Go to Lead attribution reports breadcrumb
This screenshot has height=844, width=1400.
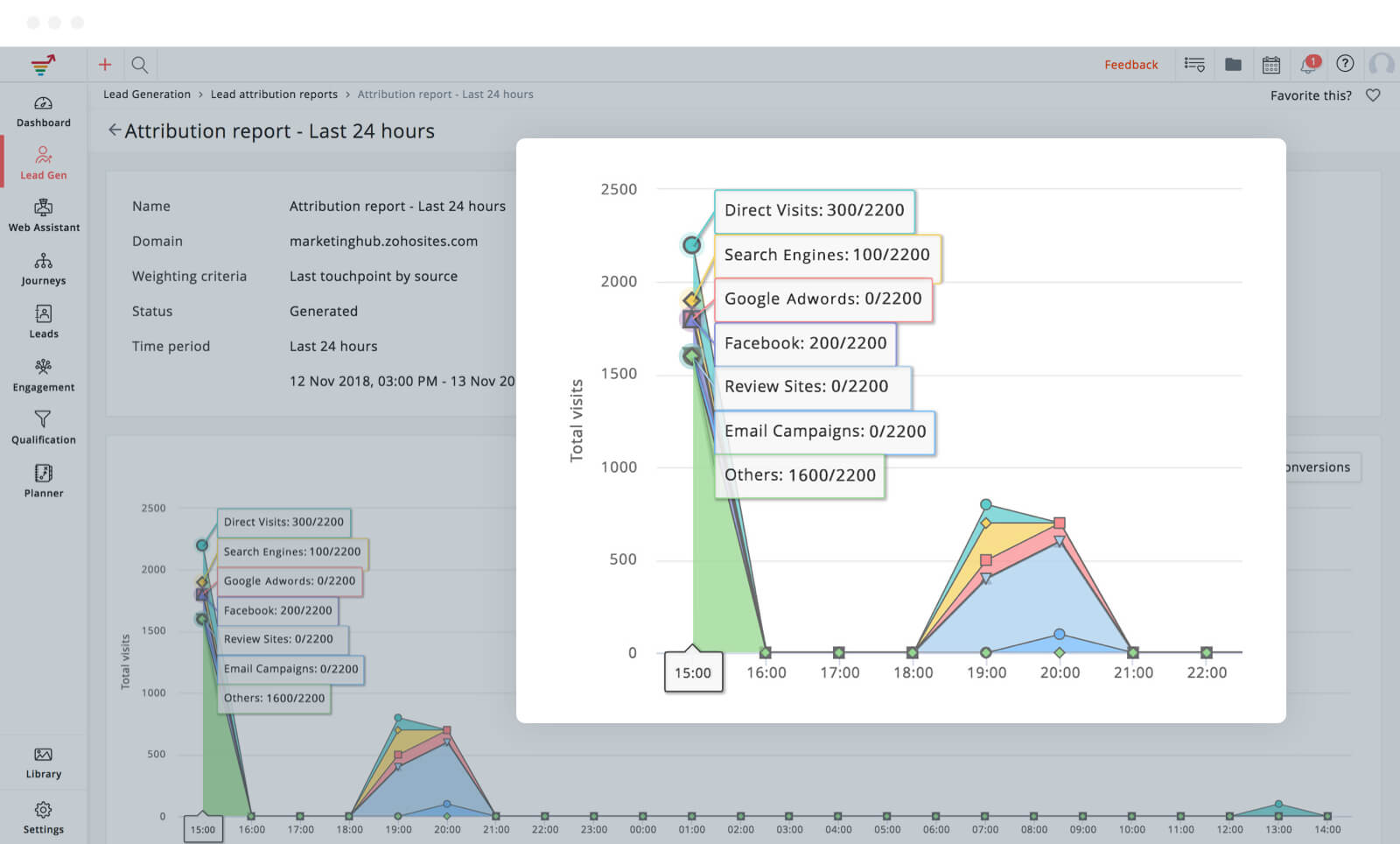coord(274,95)
